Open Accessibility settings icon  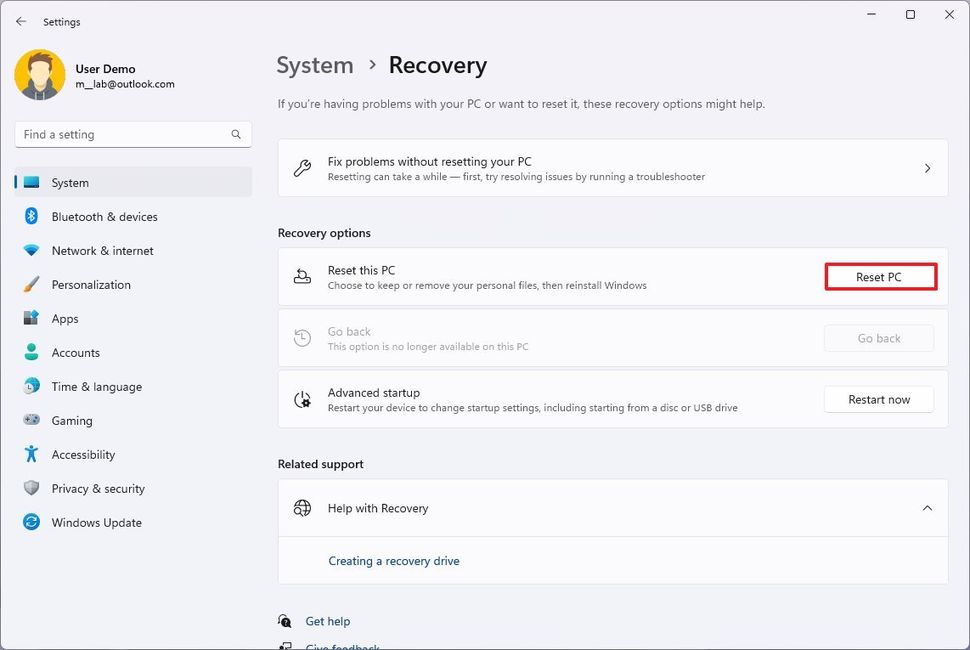[31, 455]
